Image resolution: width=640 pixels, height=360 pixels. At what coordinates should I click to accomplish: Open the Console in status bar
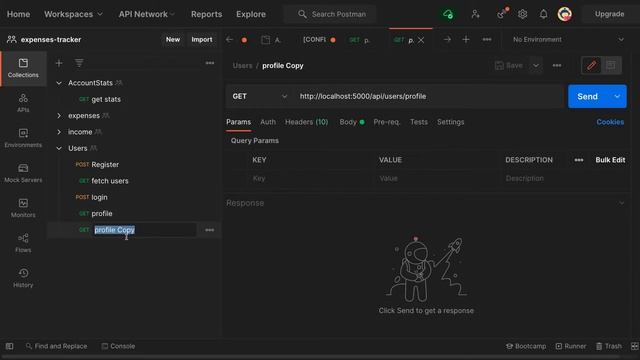click(x=118, y=346)
